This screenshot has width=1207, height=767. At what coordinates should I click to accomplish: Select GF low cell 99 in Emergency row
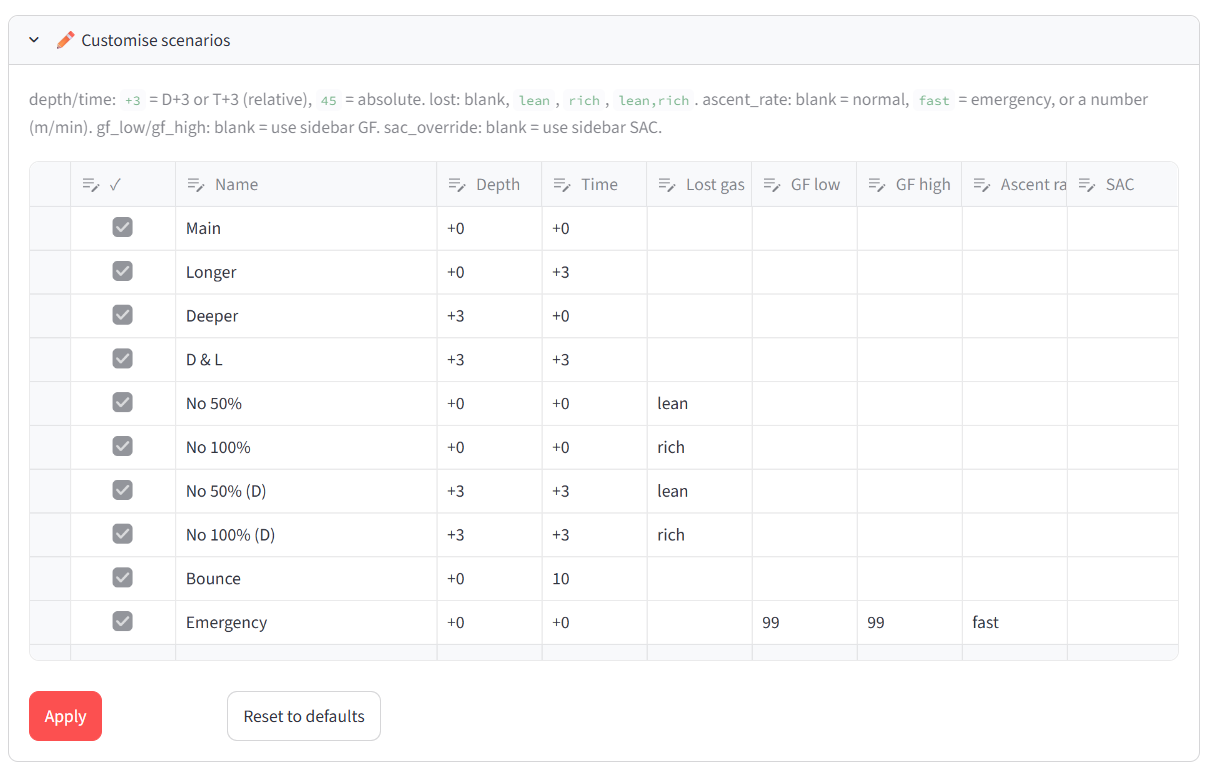tap(804, 622)
